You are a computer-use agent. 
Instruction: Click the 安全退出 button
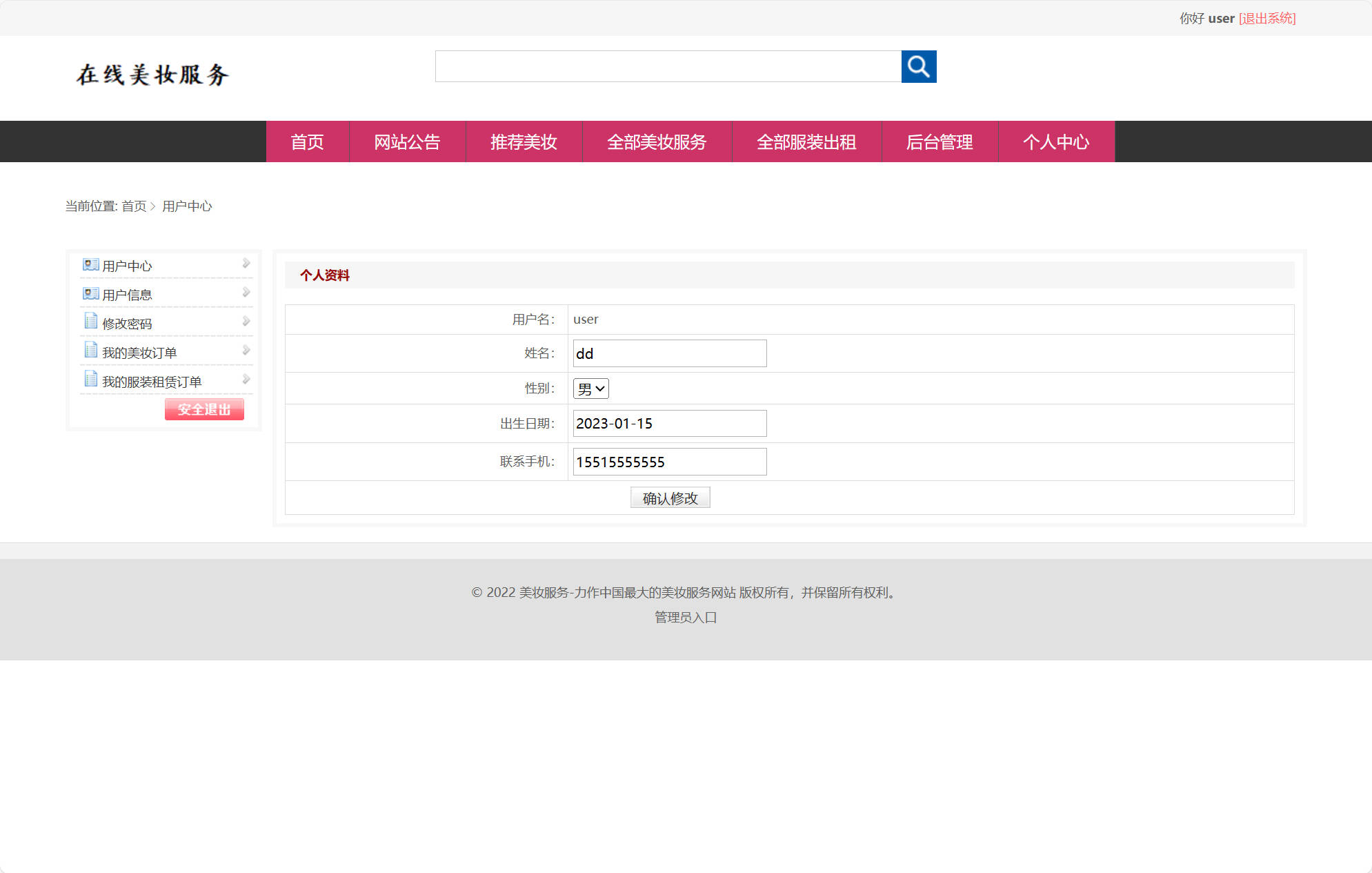[x=204, y=409]
